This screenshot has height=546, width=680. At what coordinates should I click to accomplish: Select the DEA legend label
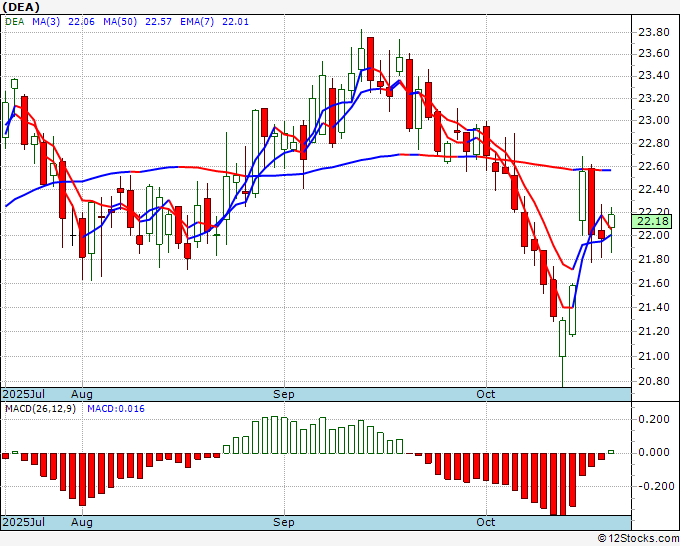pos(15,22)
